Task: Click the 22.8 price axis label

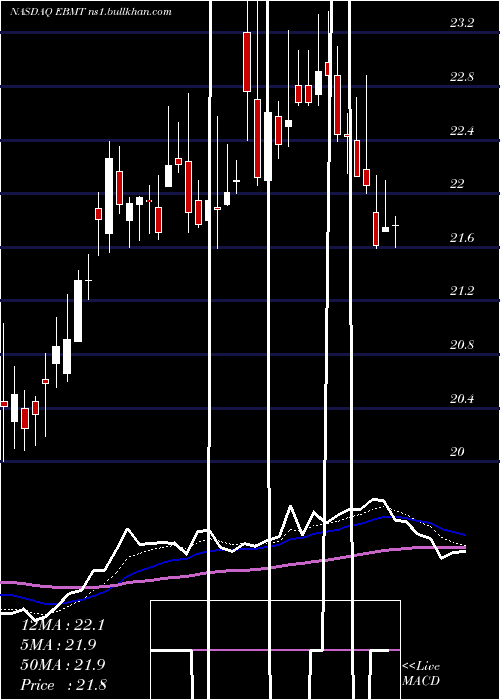Action: tap(462, 77)
